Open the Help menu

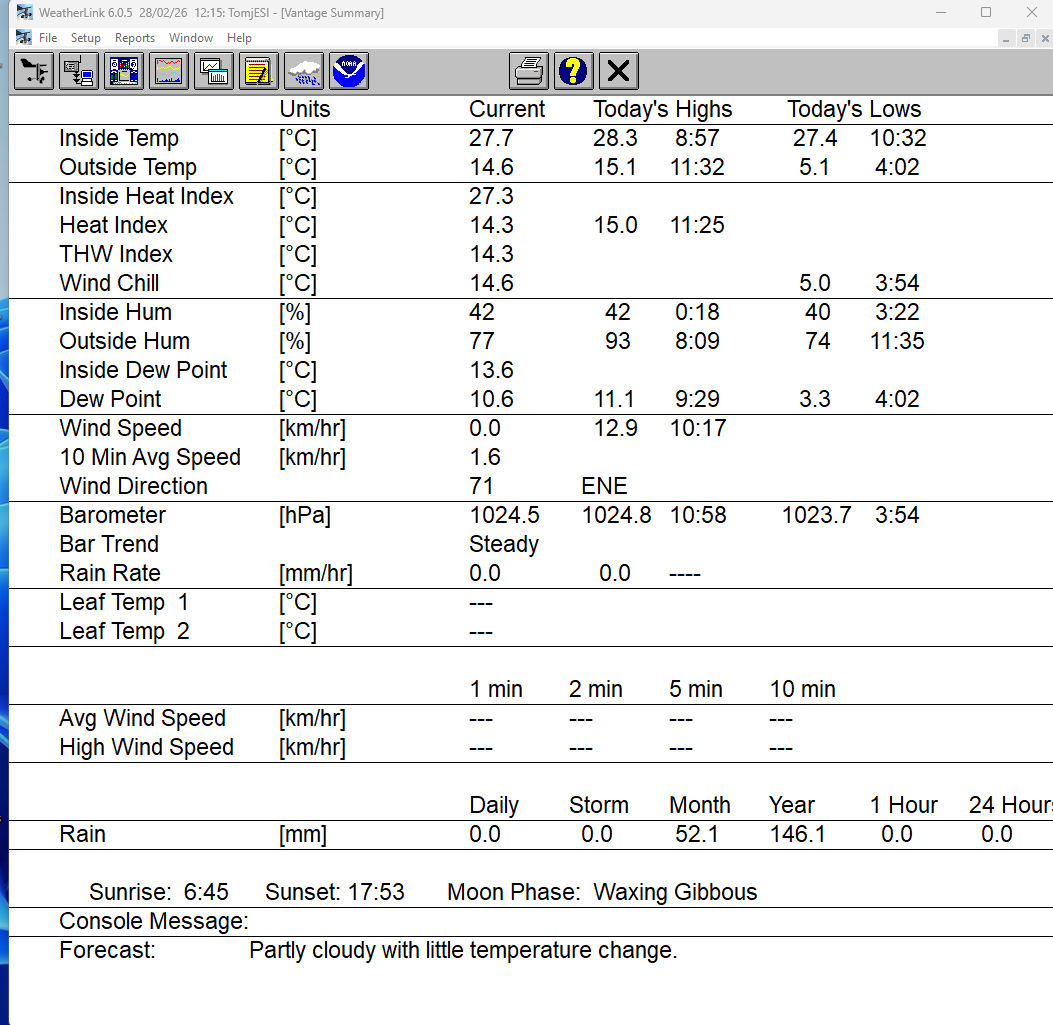(239, 38)
